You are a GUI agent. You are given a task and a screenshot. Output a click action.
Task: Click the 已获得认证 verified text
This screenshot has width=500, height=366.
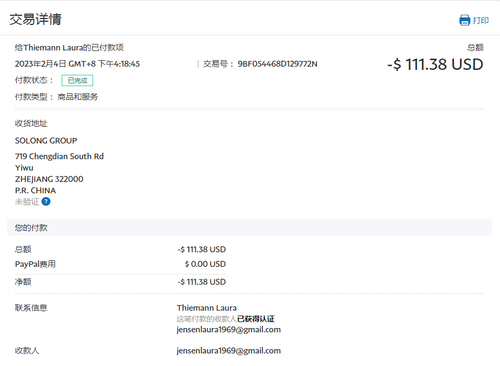tap(256, 319)
